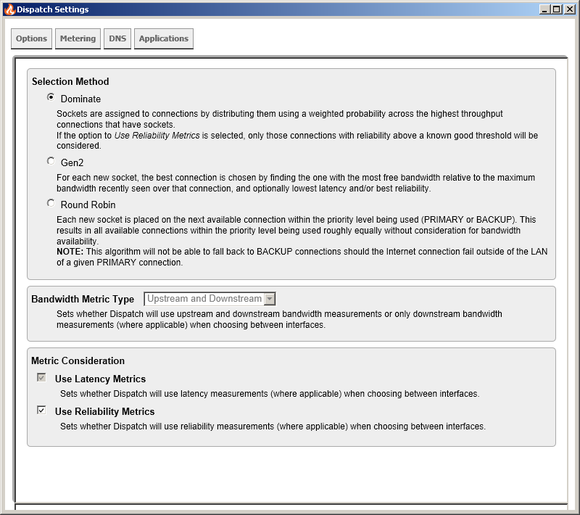Click the "Use Reliability Metrics" label
580x515 pixels.
(105, 411)
